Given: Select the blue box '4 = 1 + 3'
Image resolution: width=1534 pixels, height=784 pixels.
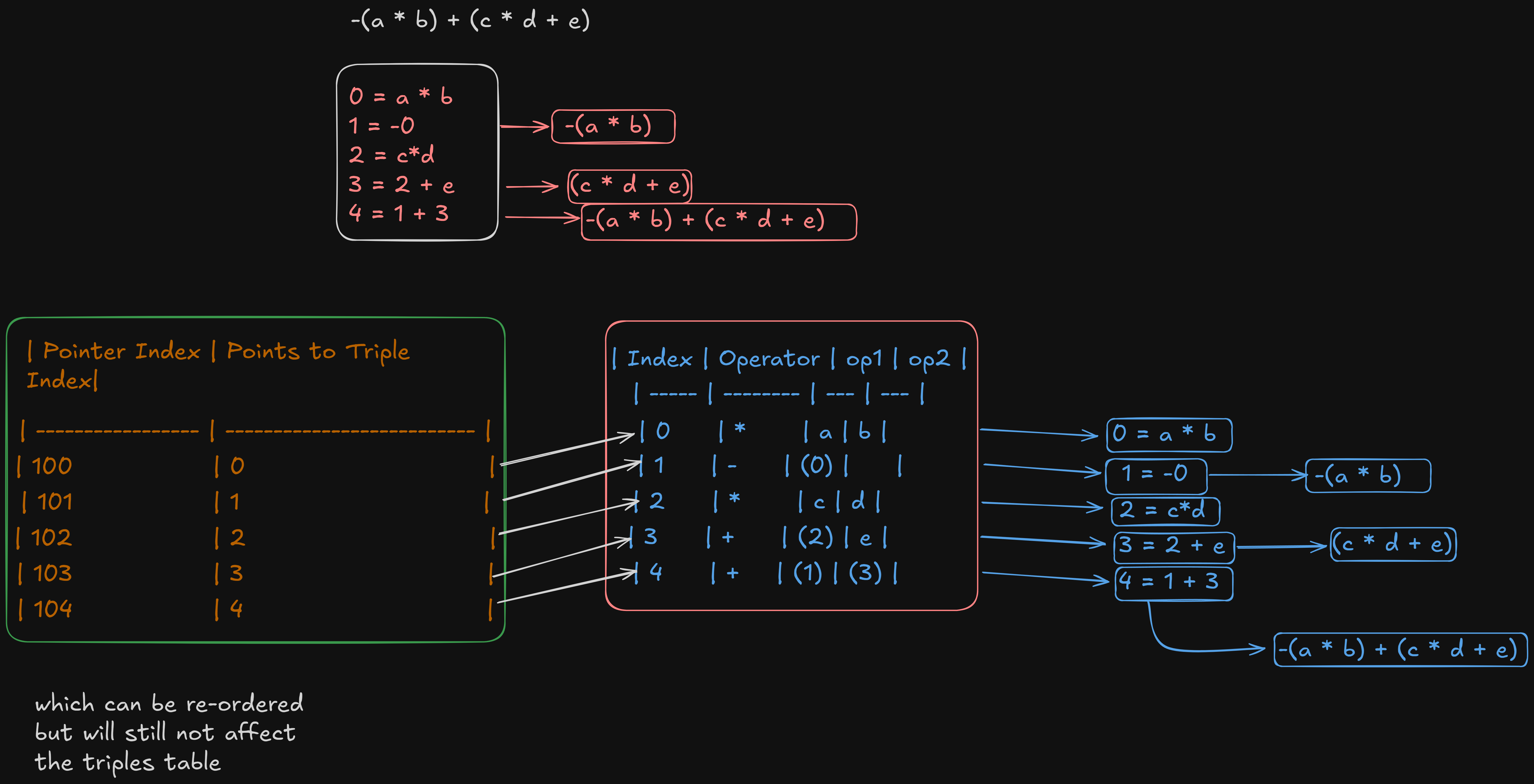Looking at the screenshot, I should coord(1174,584).
